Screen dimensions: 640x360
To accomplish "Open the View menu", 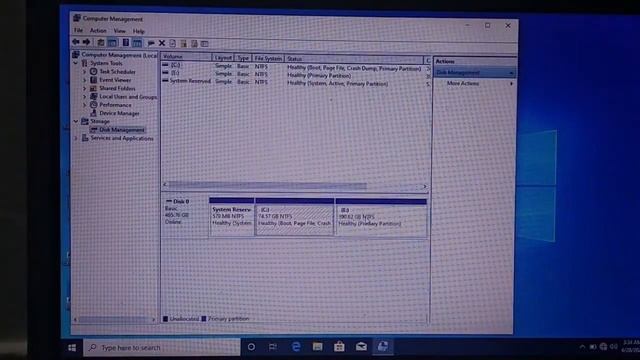I will tap(120, 31).
